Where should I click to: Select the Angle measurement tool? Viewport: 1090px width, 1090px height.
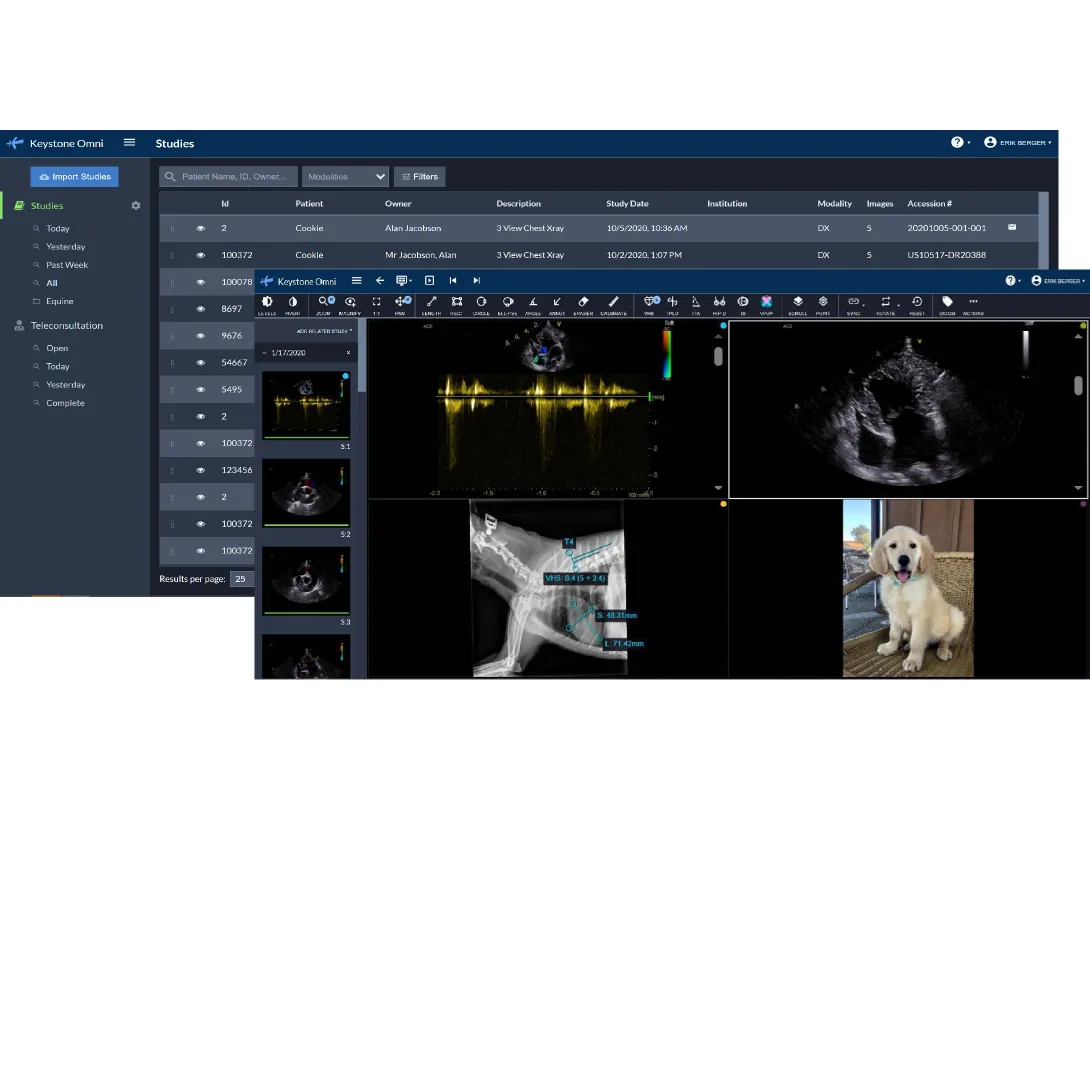tap(532, 302)
